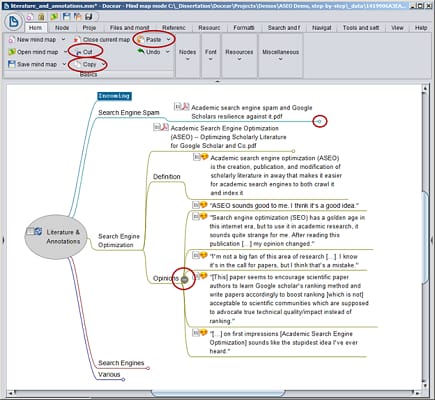Click the Undo arrow icon
Viewport: 435px width, 400px height.
tap(141, 52)
